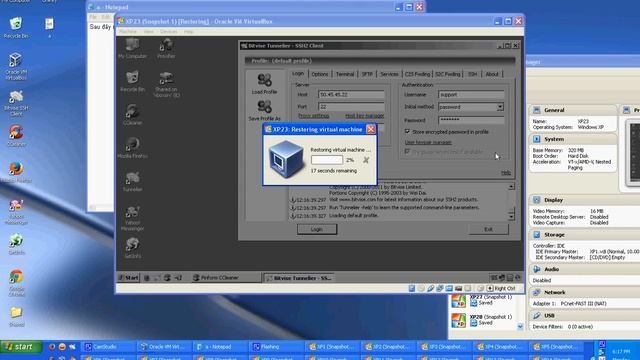Switch to Terminal tab in Tunnelier

[344, 74]
